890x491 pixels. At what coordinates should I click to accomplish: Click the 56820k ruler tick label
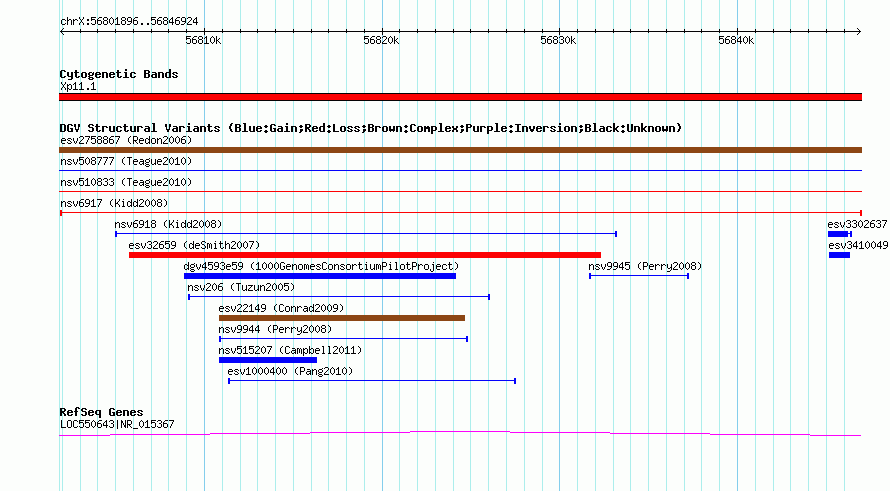[381, 41]
